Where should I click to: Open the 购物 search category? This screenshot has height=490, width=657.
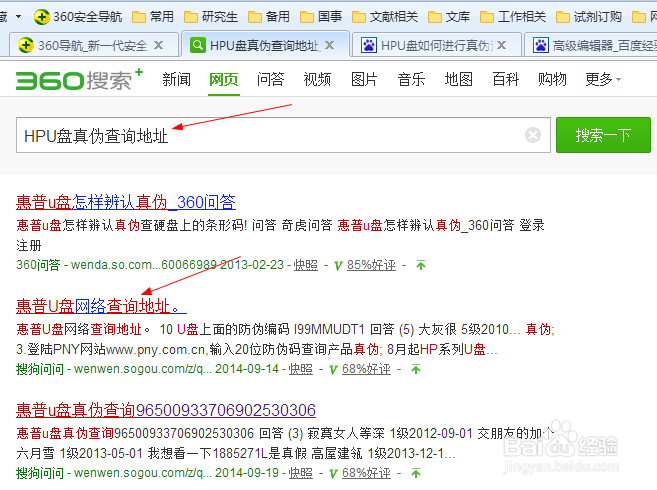pyautogui.click(x=552, y=79)
